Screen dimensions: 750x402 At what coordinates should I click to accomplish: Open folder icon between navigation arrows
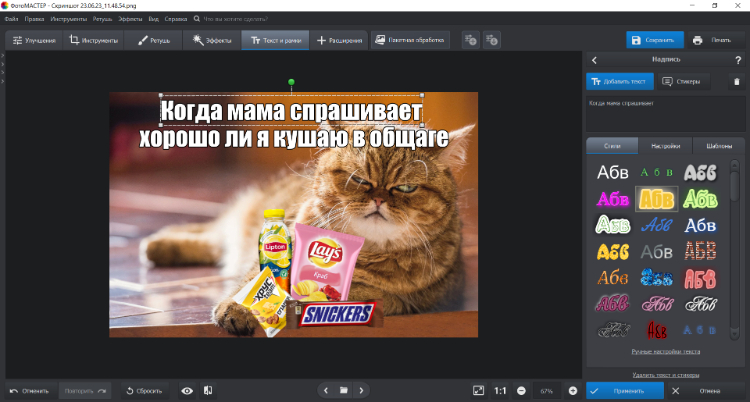(343, 391)
